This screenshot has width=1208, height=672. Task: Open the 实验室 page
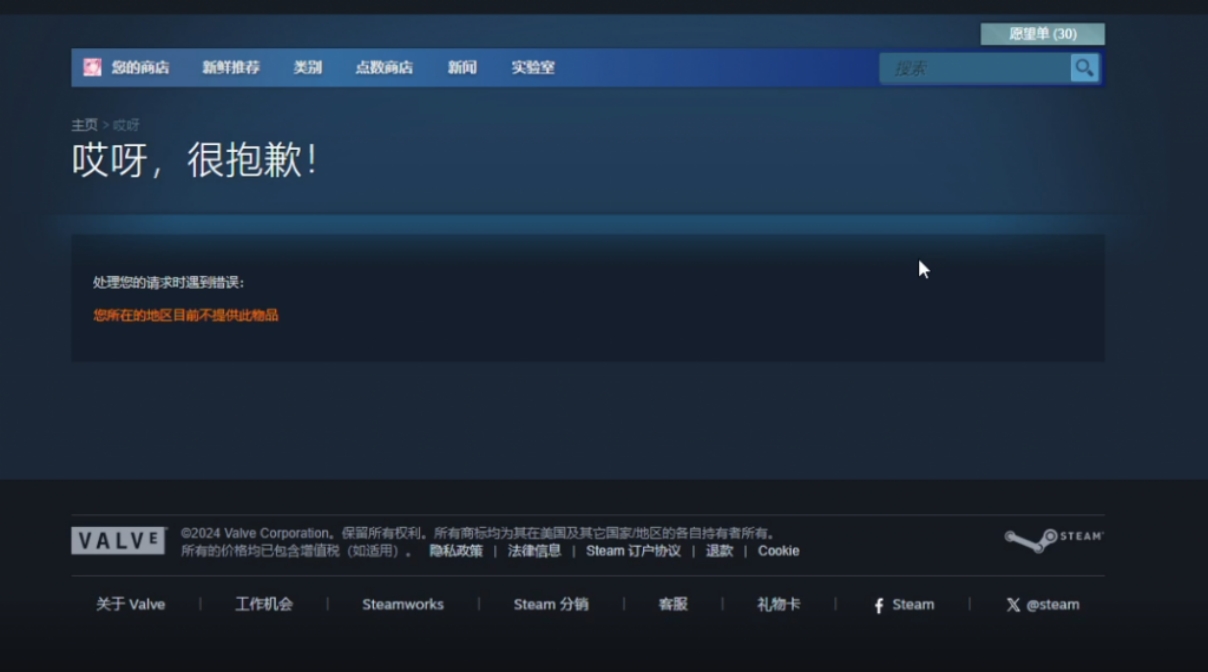coord(535,67)
